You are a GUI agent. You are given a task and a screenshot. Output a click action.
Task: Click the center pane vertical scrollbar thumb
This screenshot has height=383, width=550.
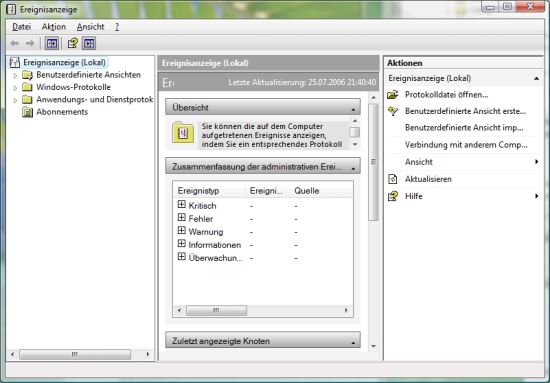point(373,162)
